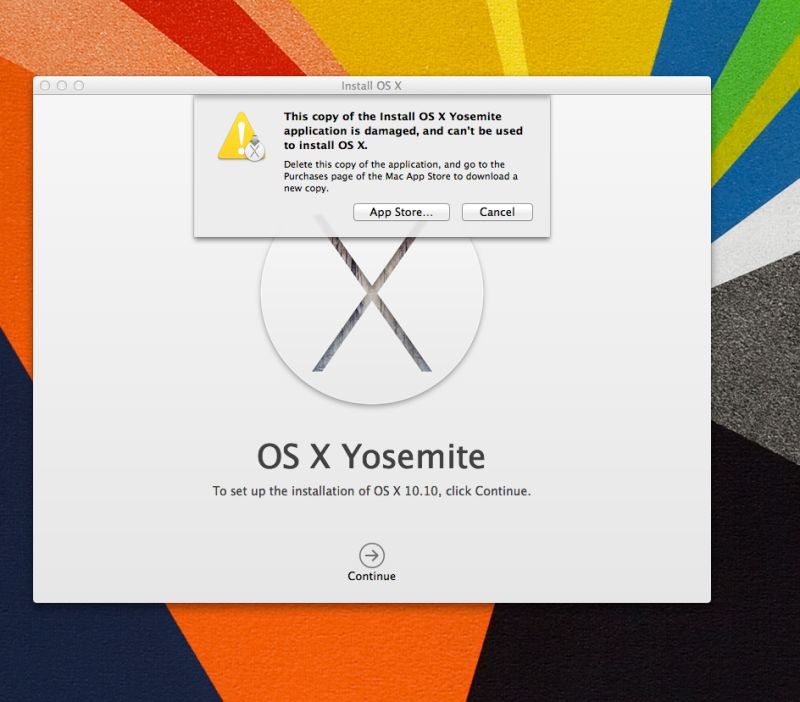
Task: Click the OS X Yosemite heading
Action: click(371, 456)
